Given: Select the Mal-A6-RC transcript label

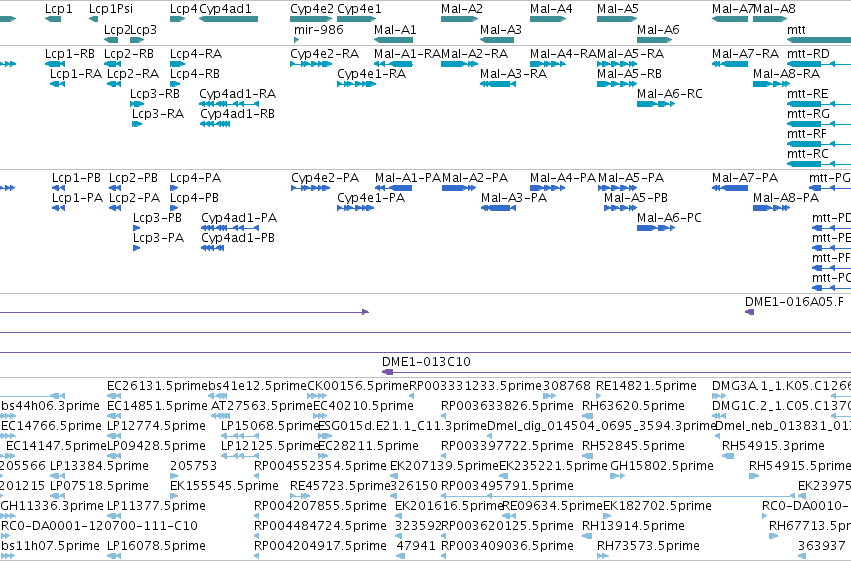Looking at the screenshot, I should tap(670, 93).
